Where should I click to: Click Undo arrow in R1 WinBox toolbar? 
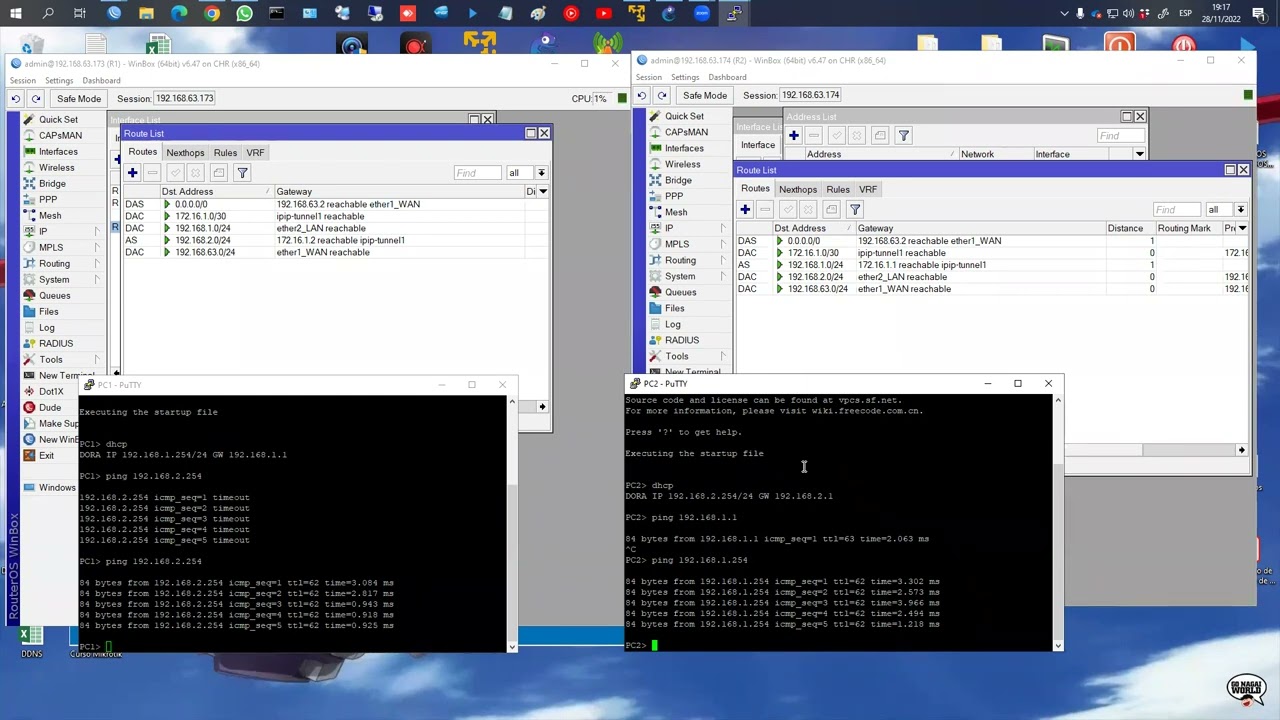click(x=15, y=99)
